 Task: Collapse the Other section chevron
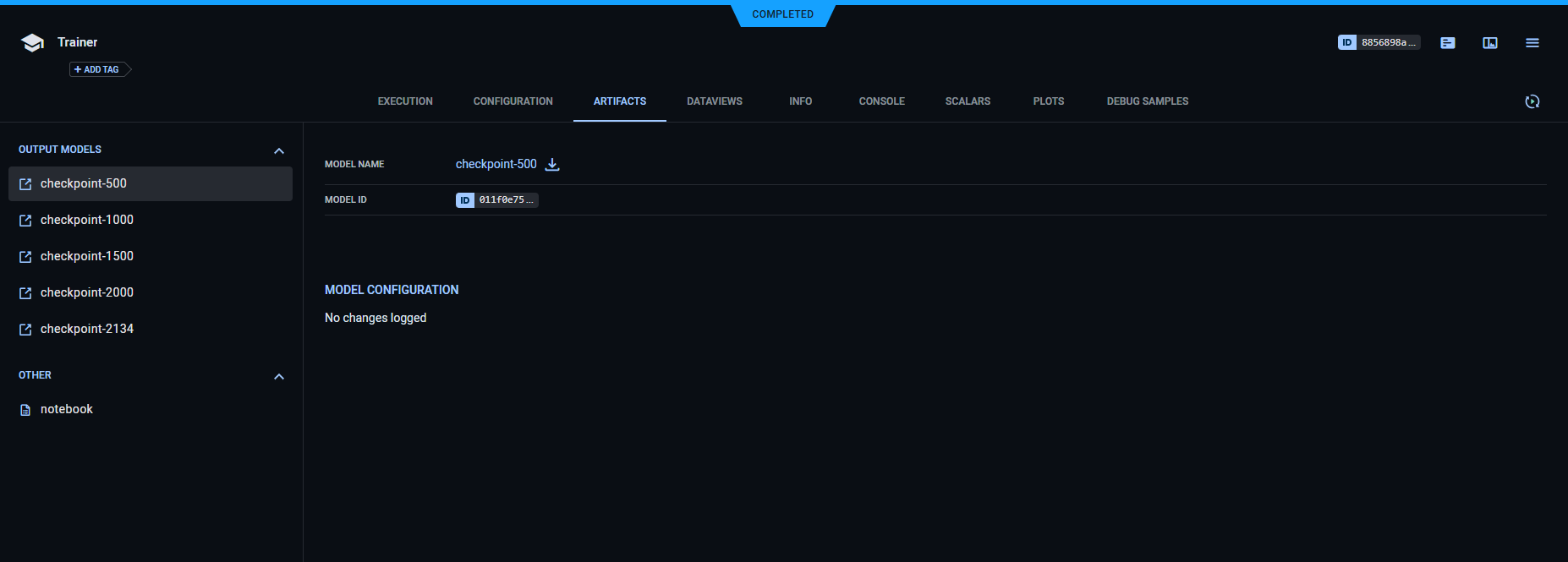point(279,376)
